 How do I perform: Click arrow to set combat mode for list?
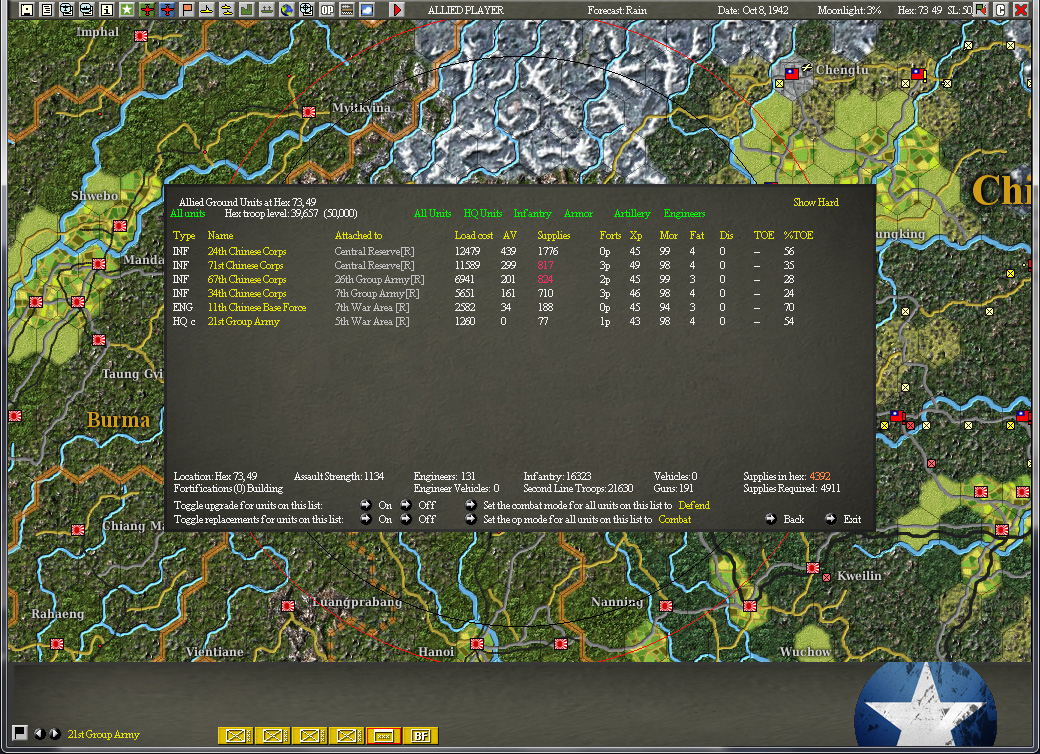(x=471, y=505)
